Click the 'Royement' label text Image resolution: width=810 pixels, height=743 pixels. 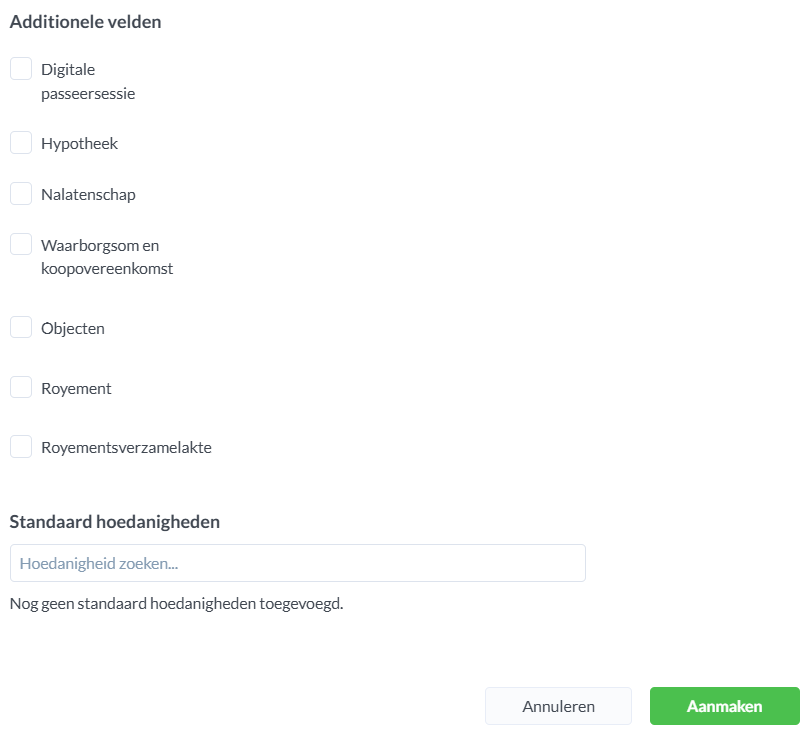click(x=76, y=388)
